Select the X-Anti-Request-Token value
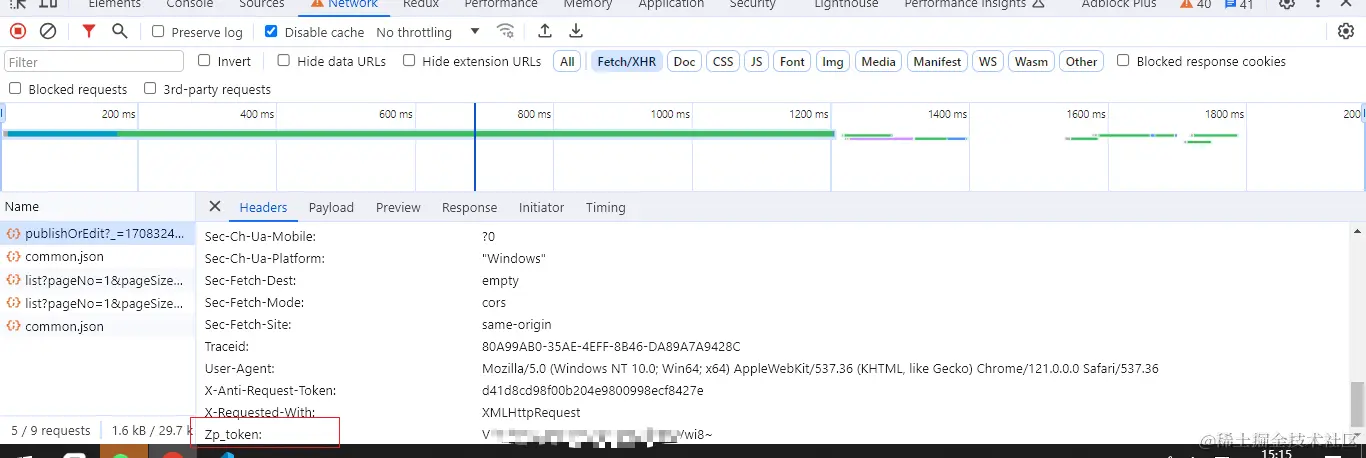 [x=592, y=390]
